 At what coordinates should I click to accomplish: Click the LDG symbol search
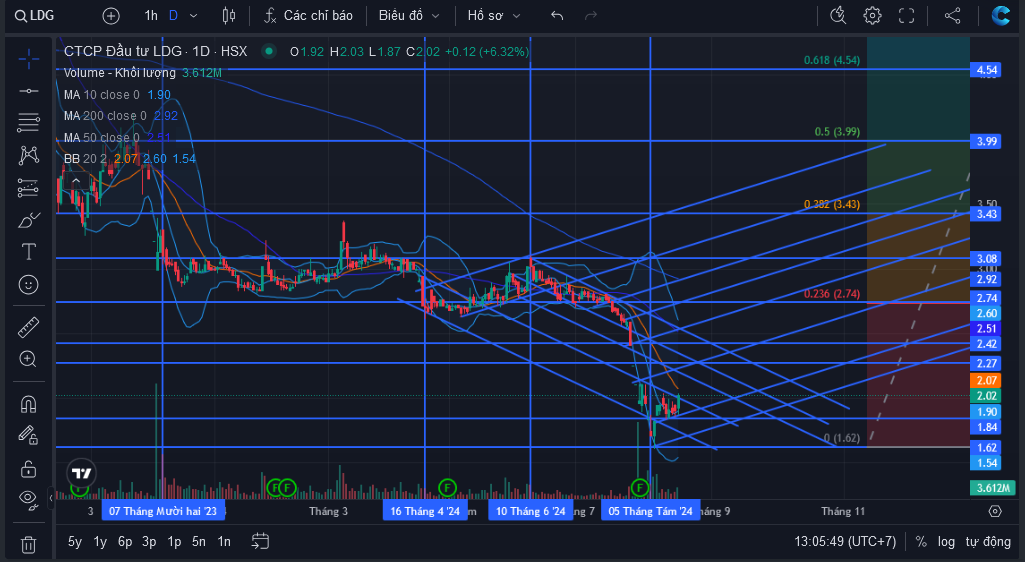click(x=35, y=16)
